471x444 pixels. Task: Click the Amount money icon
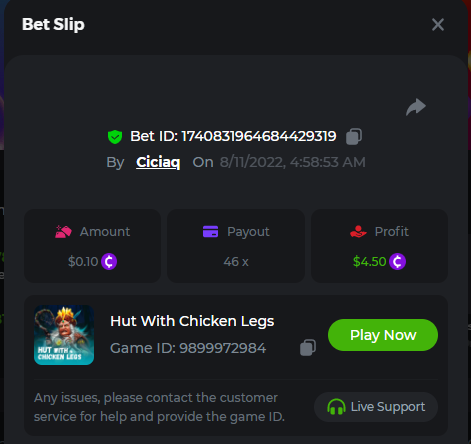63,232
